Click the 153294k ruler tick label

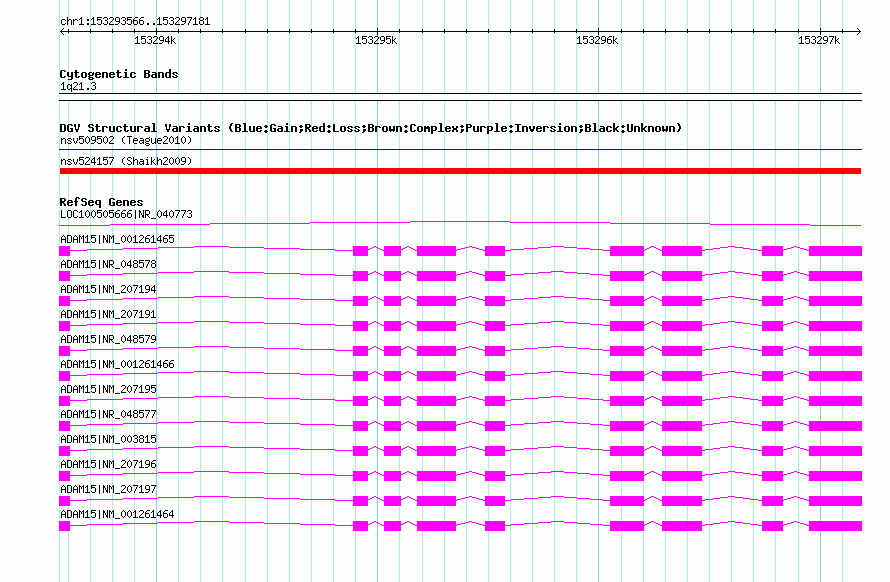(x=155, y=40)
